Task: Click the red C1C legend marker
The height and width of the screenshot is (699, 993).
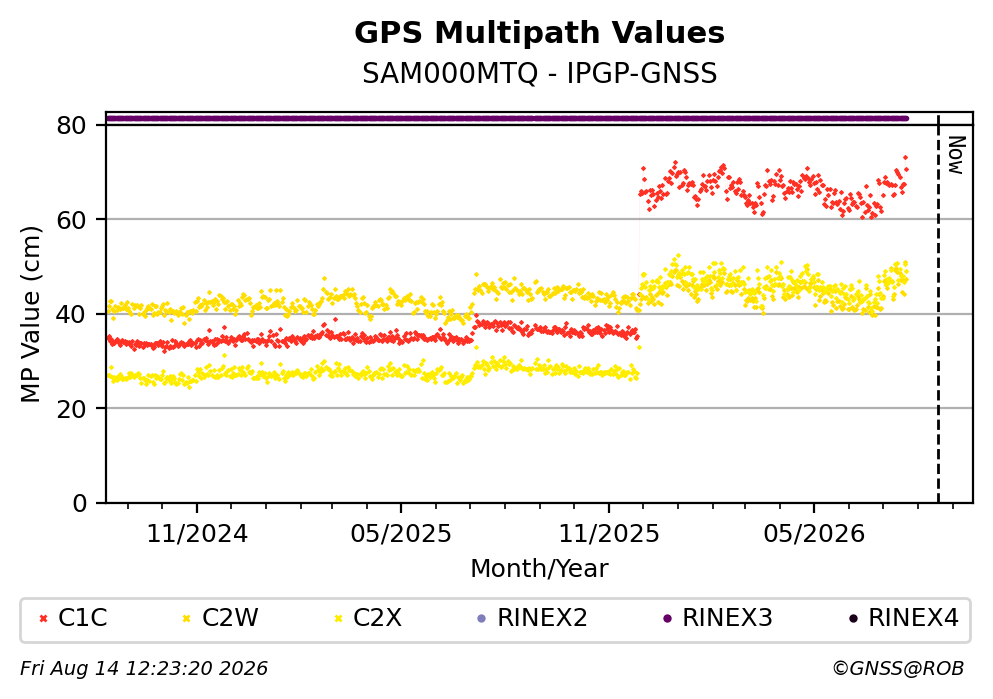Action: point(43,619)
